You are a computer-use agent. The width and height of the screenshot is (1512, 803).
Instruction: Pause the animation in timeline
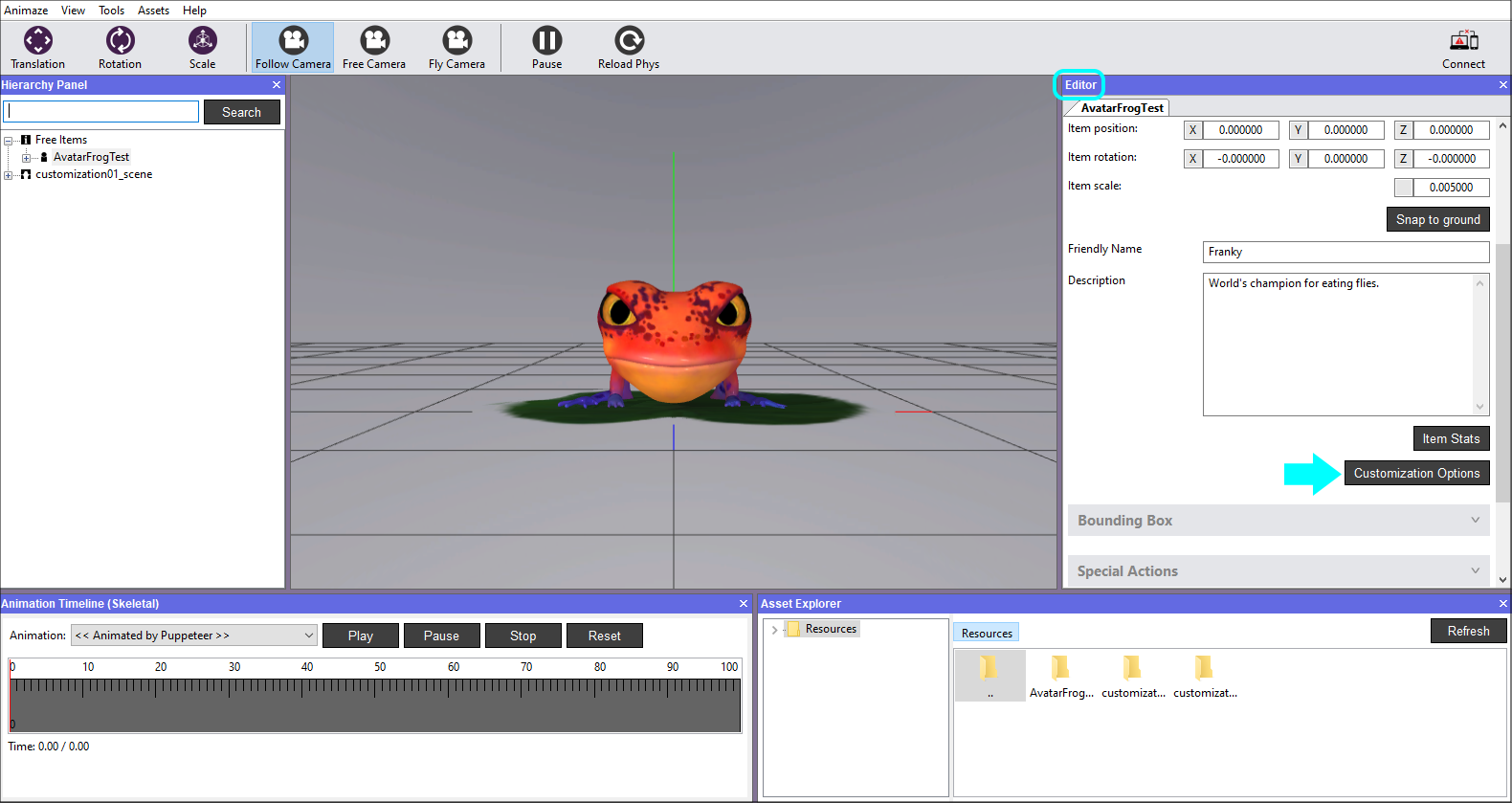pyautogui.click(x=441, y=636)
